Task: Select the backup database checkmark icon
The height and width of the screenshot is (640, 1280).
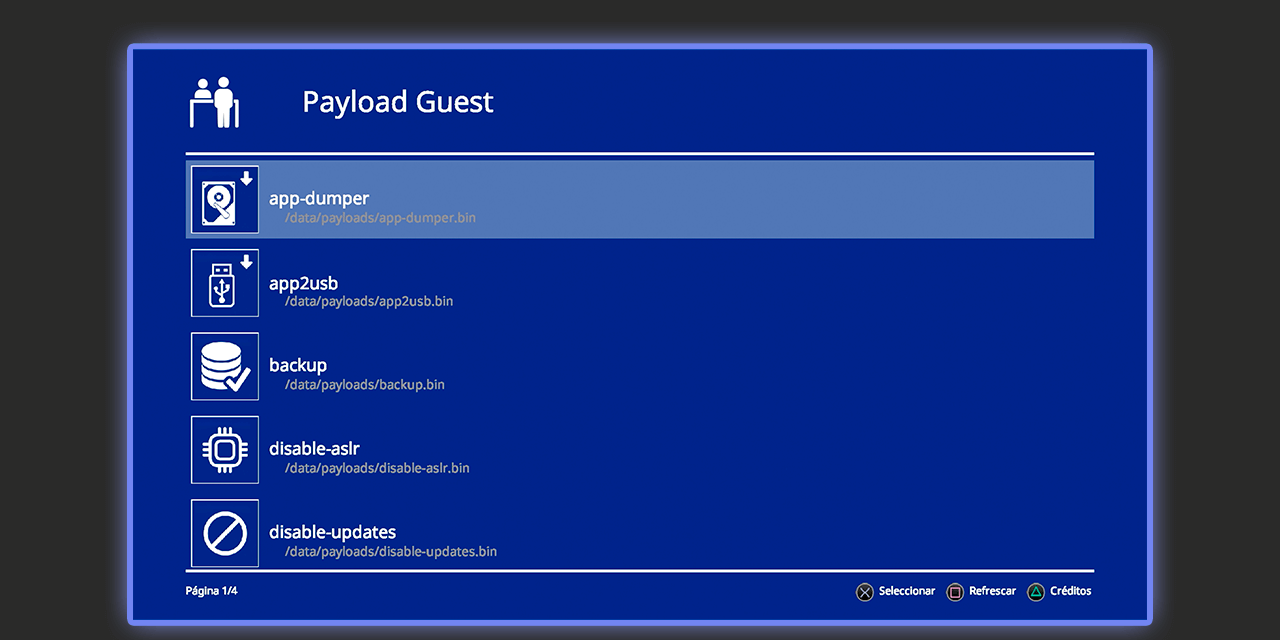Action: (225, 366)
